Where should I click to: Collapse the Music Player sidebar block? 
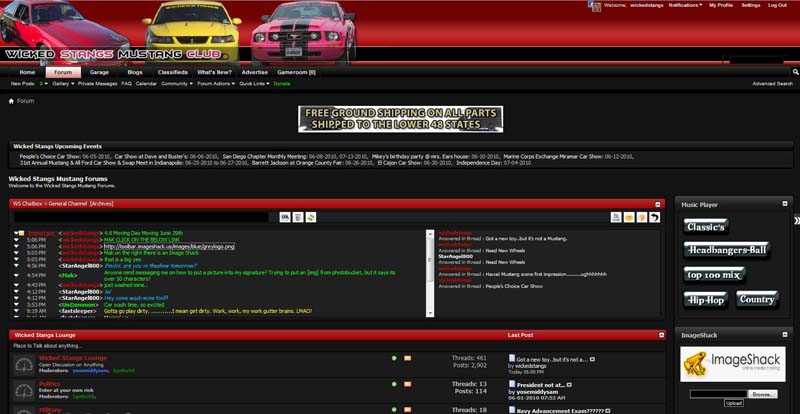pyautogui.click(x=785, y=204)
